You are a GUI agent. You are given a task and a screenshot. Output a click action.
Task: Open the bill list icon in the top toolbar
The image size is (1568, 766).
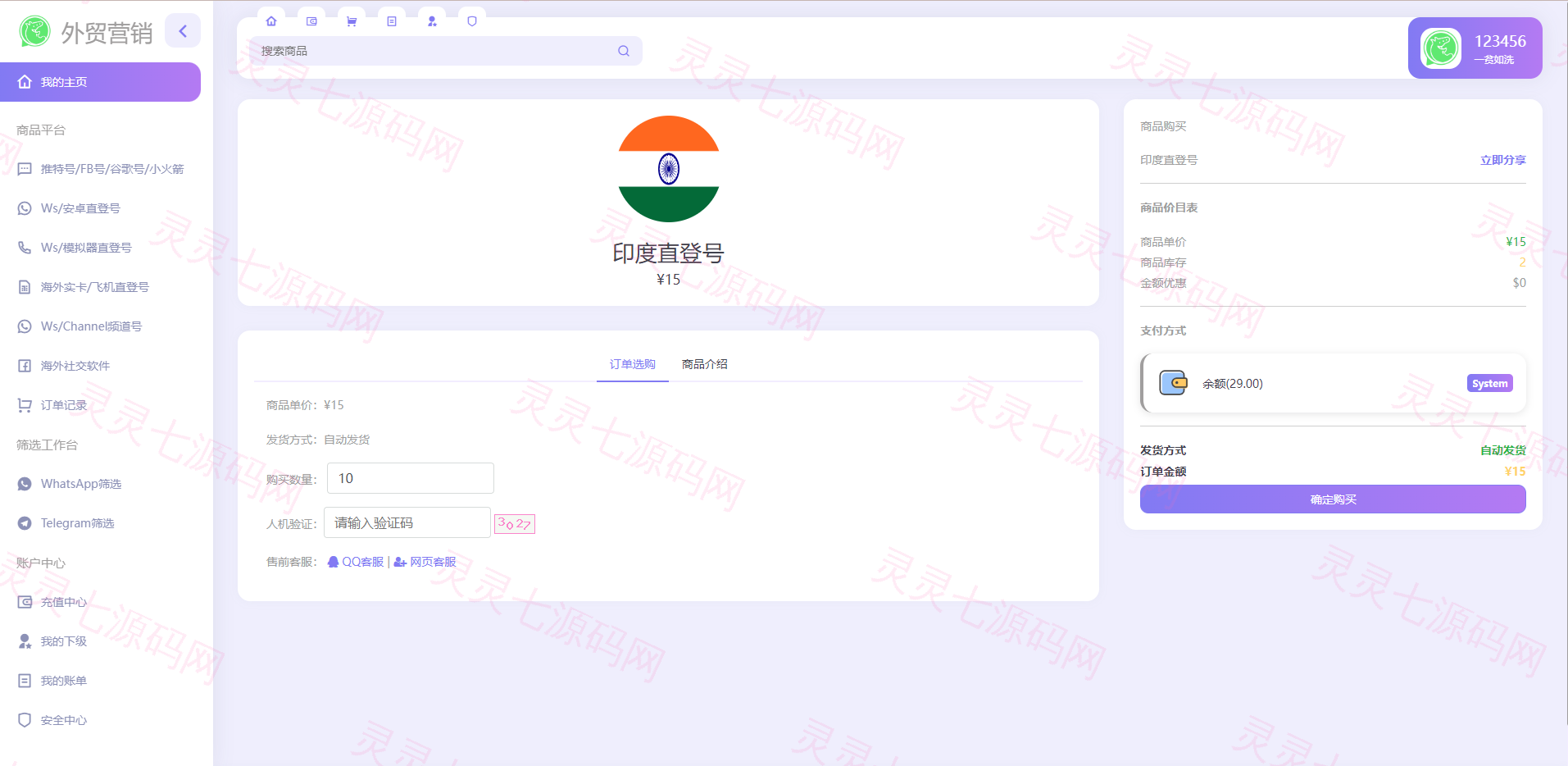pyautogui.click(x=392, y=21)
